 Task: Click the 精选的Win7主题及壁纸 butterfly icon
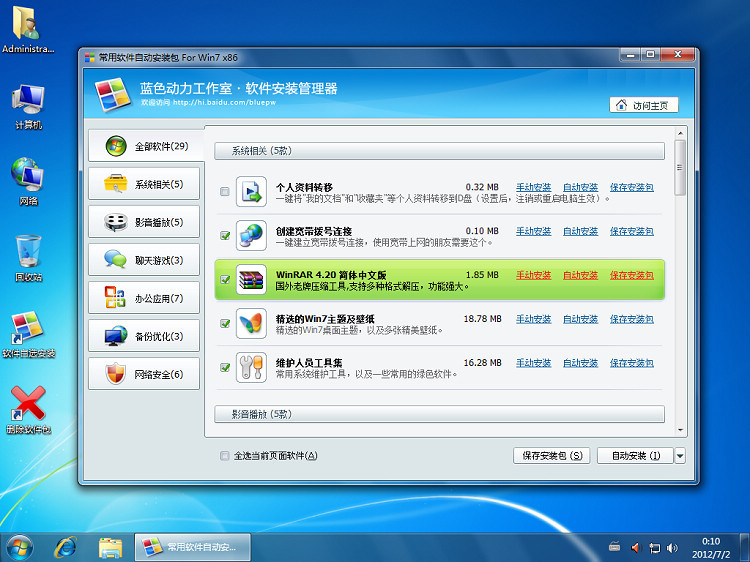pos(250,324)
